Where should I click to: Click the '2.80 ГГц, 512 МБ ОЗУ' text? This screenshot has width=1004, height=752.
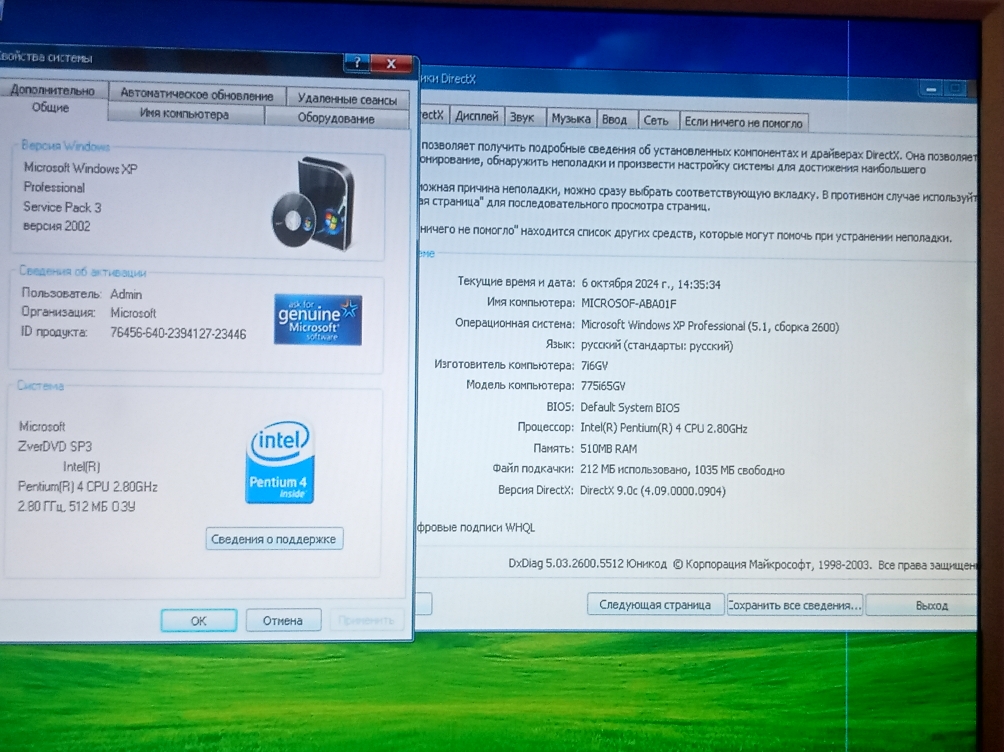click(x=76, y=507)
